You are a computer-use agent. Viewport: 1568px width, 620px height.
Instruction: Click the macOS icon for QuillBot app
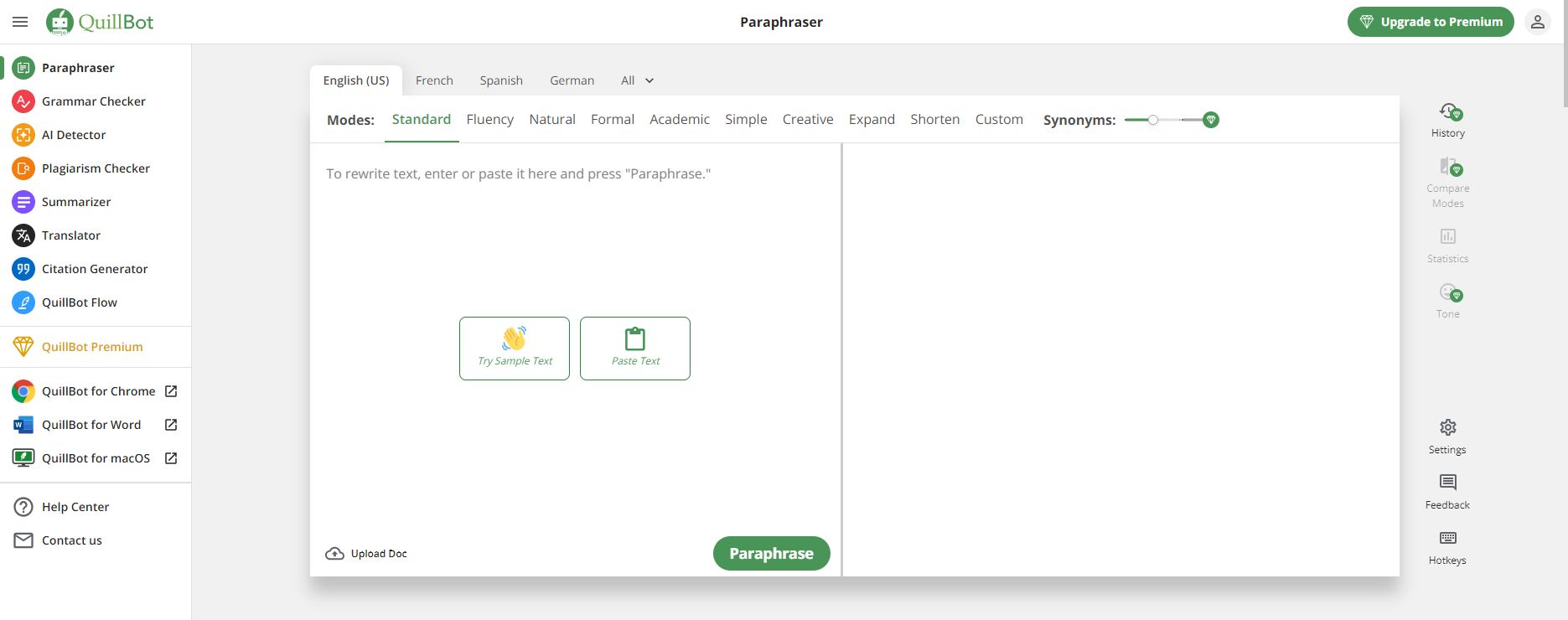(x=23, y=458)
